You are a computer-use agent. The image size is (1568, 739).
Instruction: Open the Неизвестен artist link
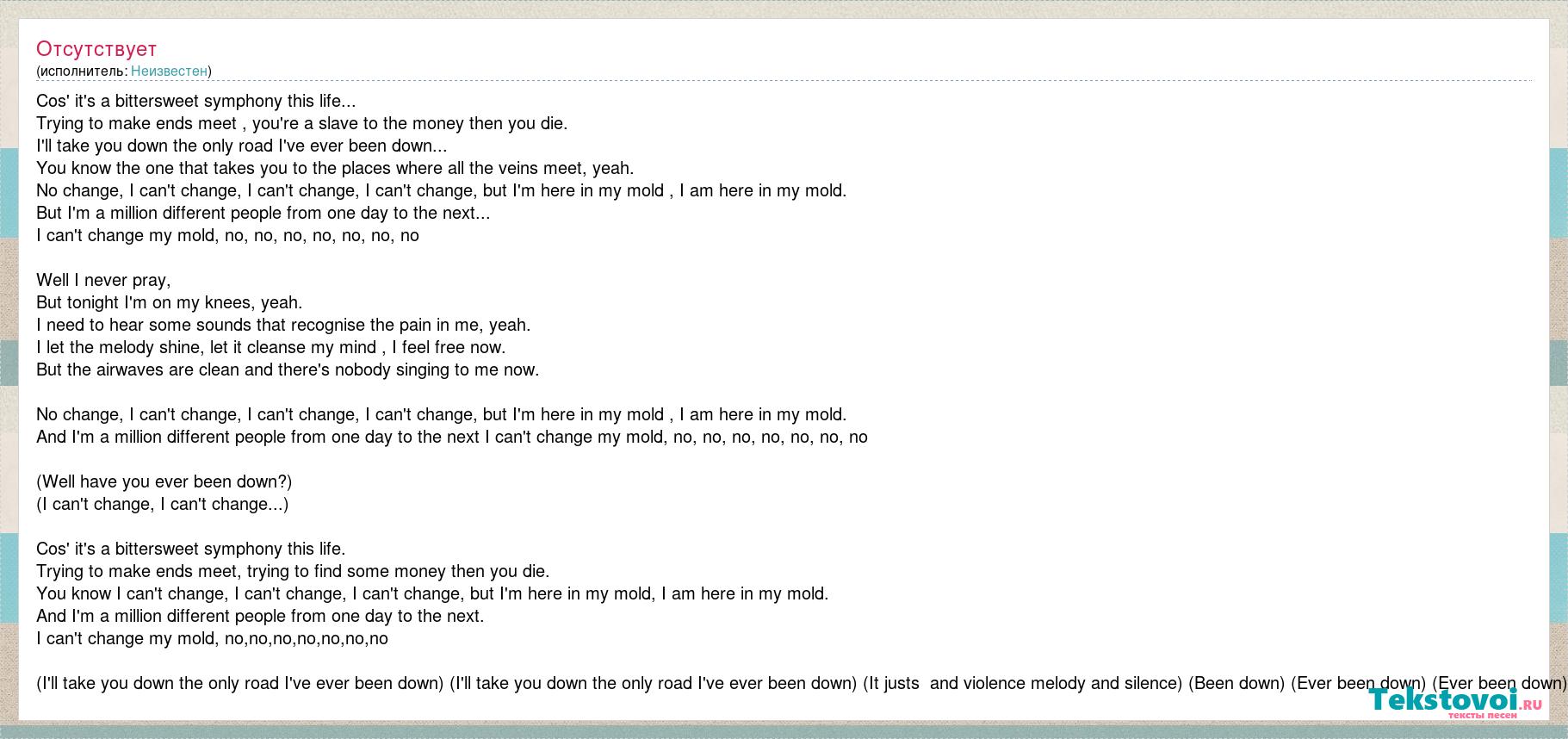click(x=170, y=71)
